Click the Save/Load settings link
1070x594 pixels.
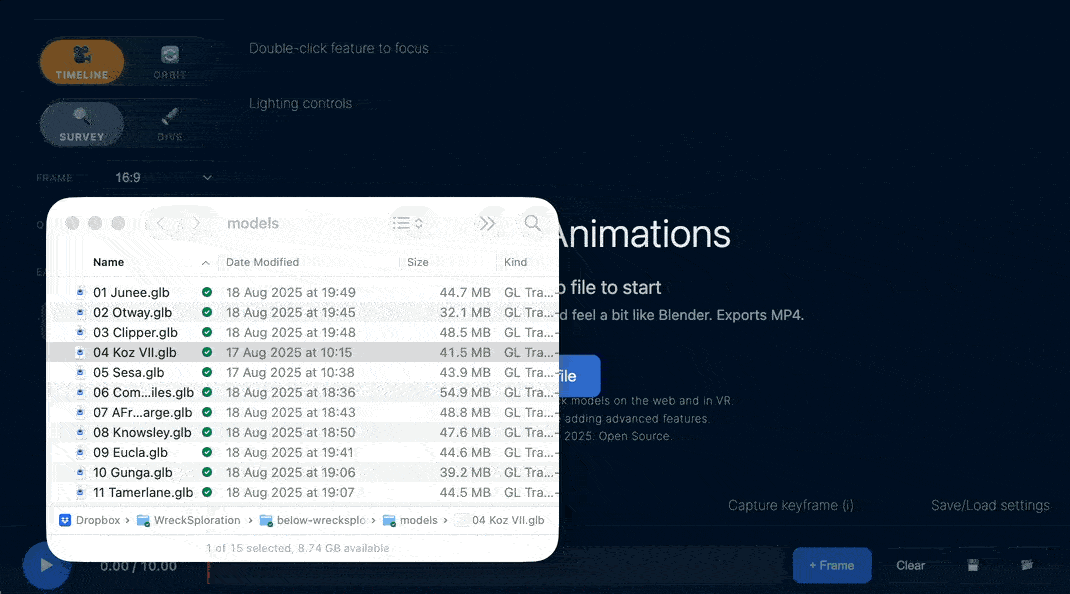pos(989,505)
